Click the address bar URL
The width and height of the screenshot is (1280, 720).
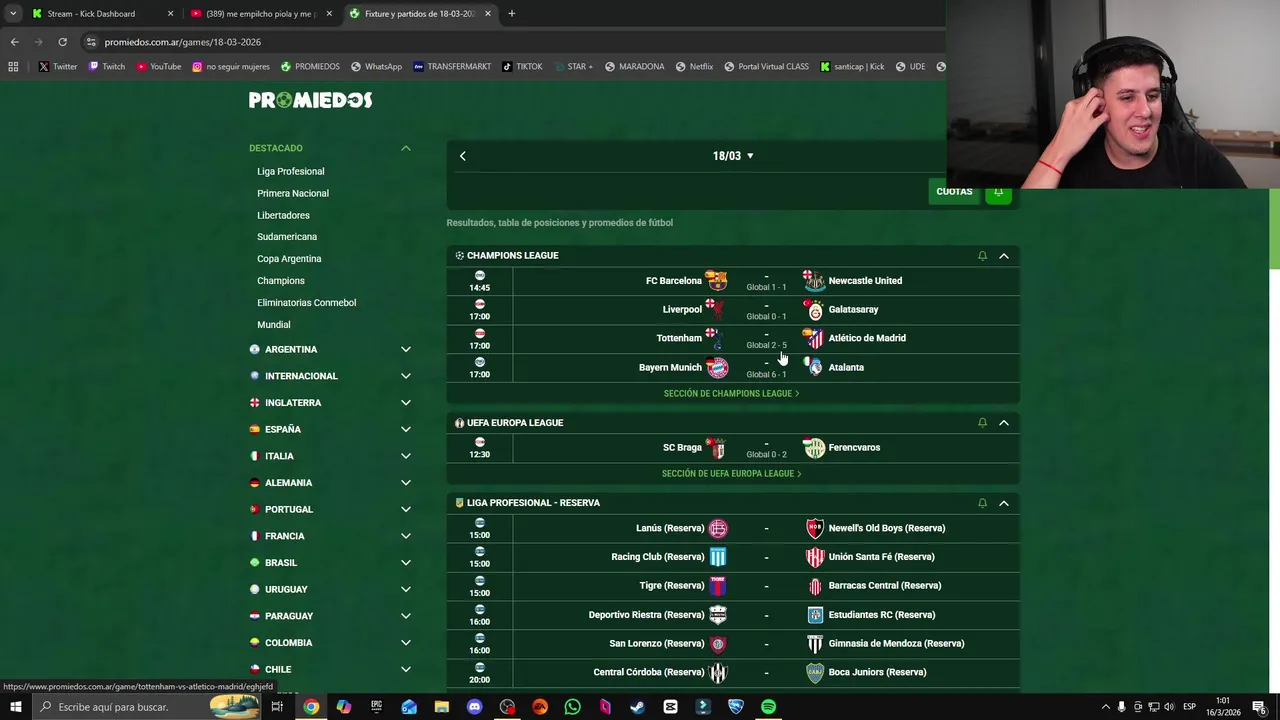coord(183,42)
